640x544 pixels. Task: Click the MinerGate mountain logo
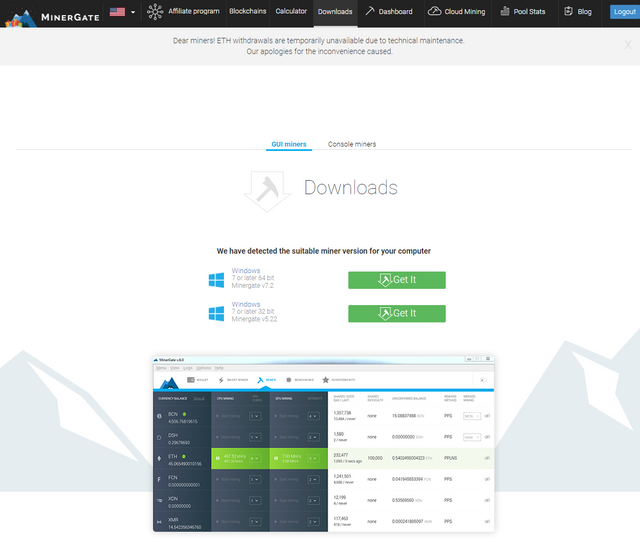click(x=52, y=16)
